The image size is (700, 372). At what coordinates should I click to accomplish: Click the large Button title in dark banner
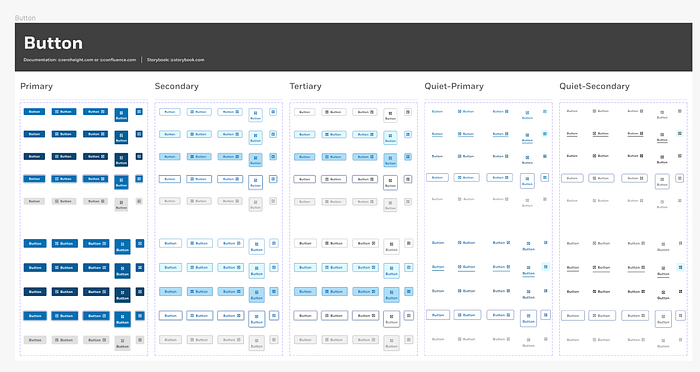53,43
